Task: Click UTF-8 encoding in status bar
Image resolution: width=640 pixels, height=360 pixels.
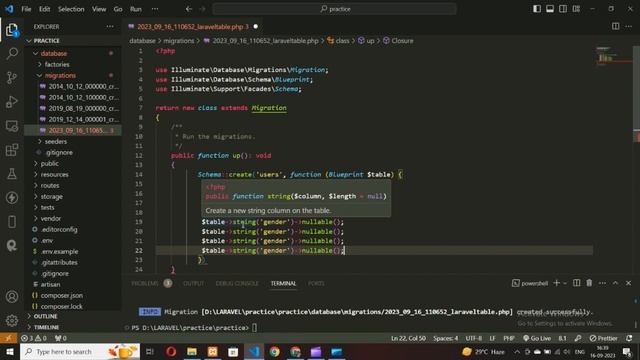Action: (474, 338)
